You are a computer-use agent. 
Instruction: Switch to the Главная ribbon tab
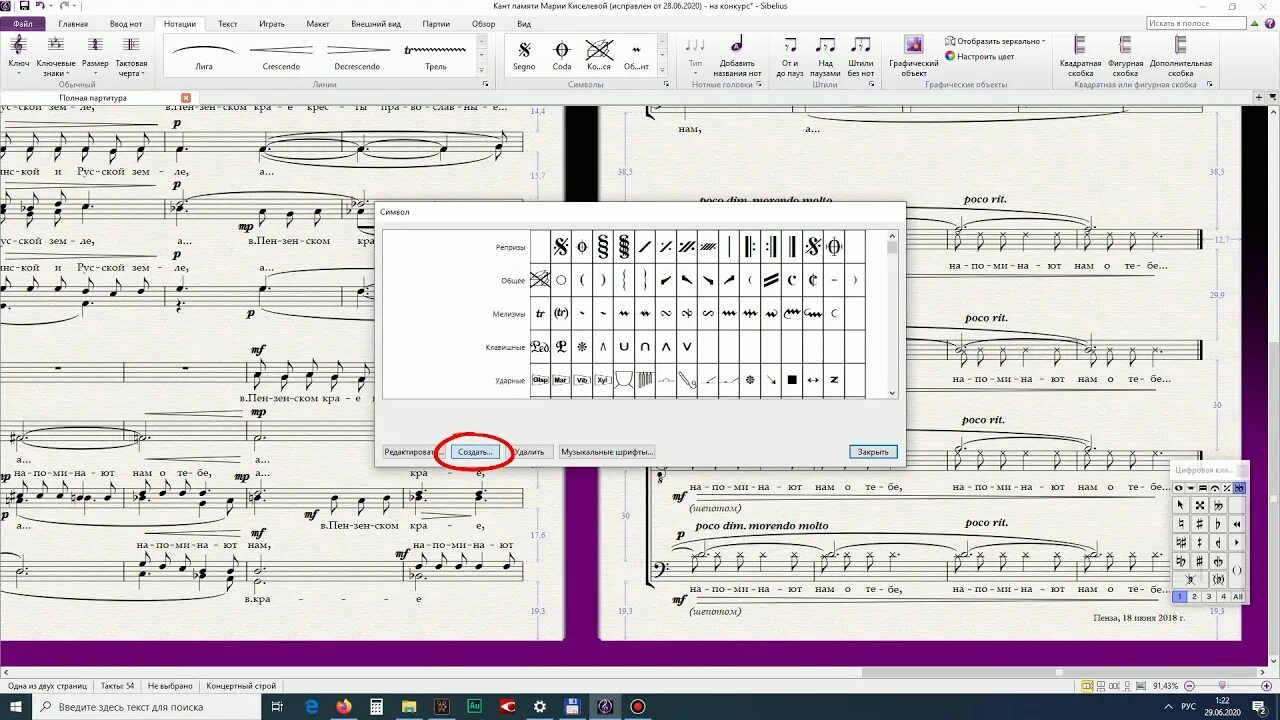pos(73,24)
